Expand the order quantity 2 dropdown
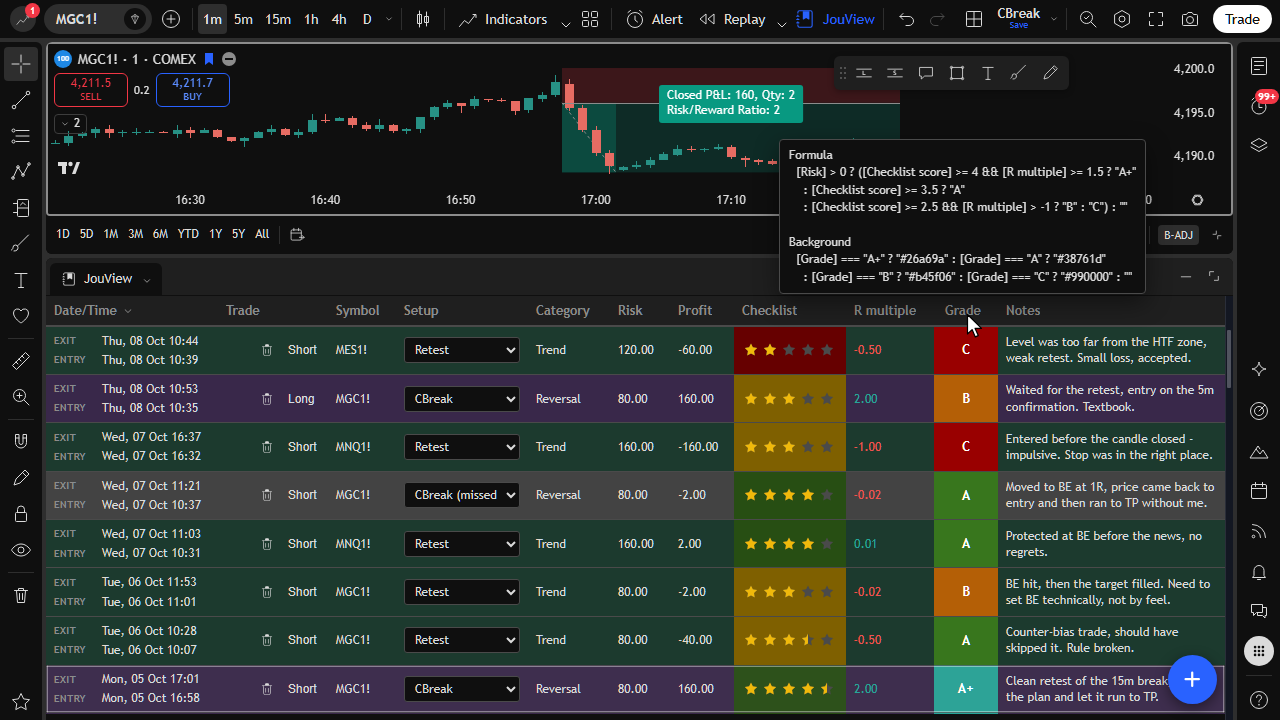Viewport: 1280px width, 720px height. tap(70, 123)
